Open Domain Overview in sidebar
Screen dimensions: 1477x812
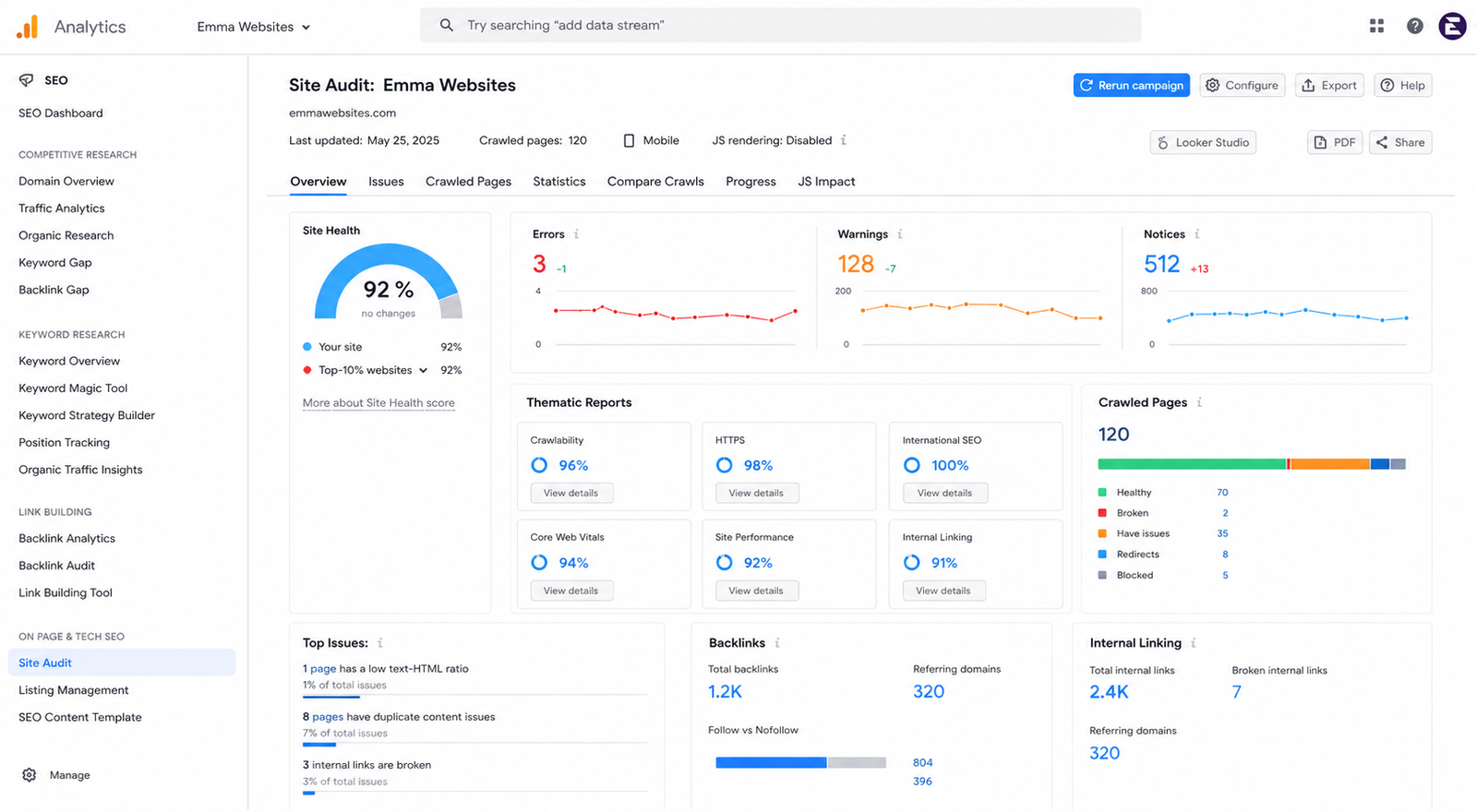(66, 182)
